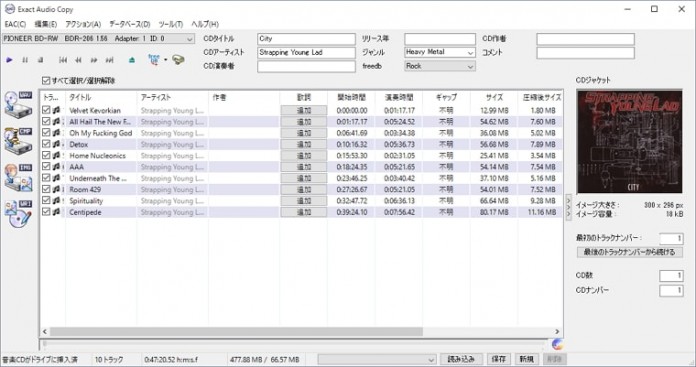This screenshot has height=367, width=696.
Task: Uncheck the Spirituality track checkbox
Action: (46, 201)
